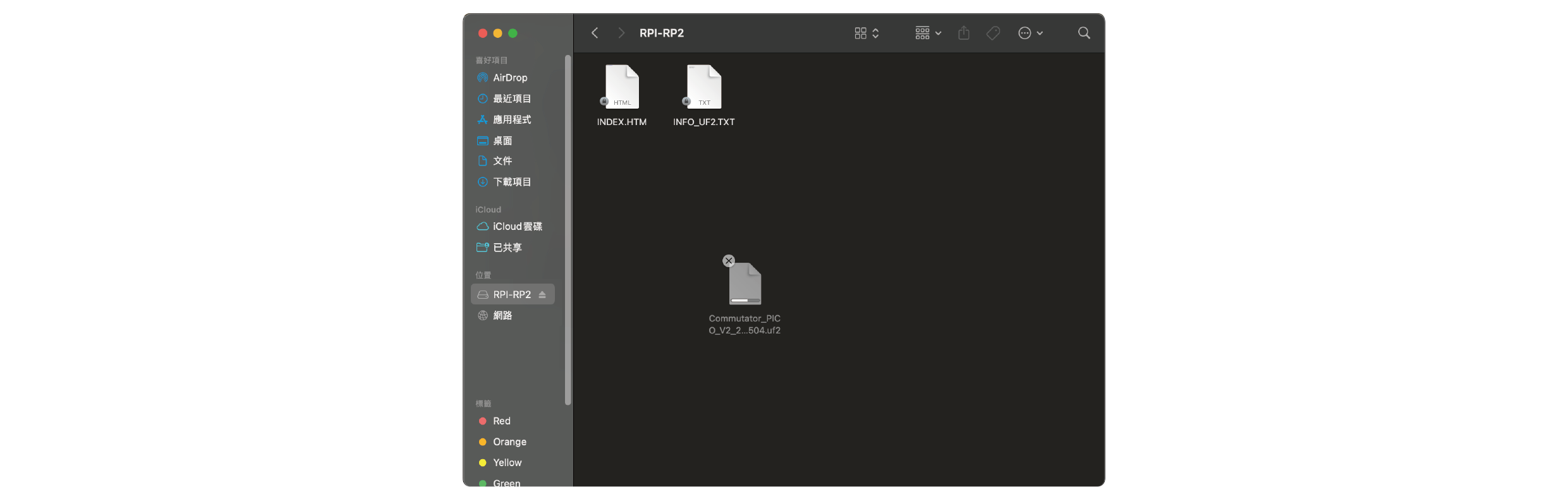Select the Yellow tag
The image size is (1568, 504).
tap(513, 462)
